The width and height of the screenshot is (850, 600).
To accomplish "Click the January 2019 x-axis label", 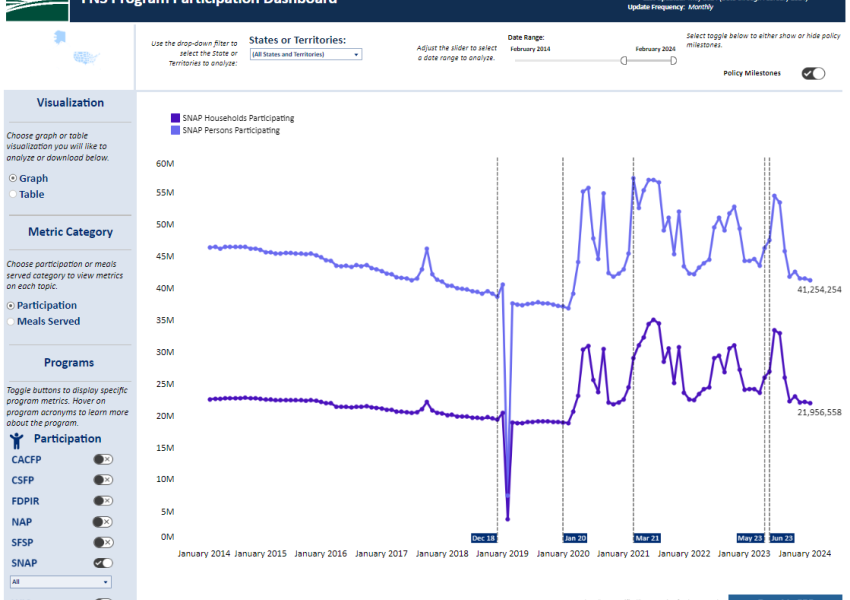I will point(502,553).
